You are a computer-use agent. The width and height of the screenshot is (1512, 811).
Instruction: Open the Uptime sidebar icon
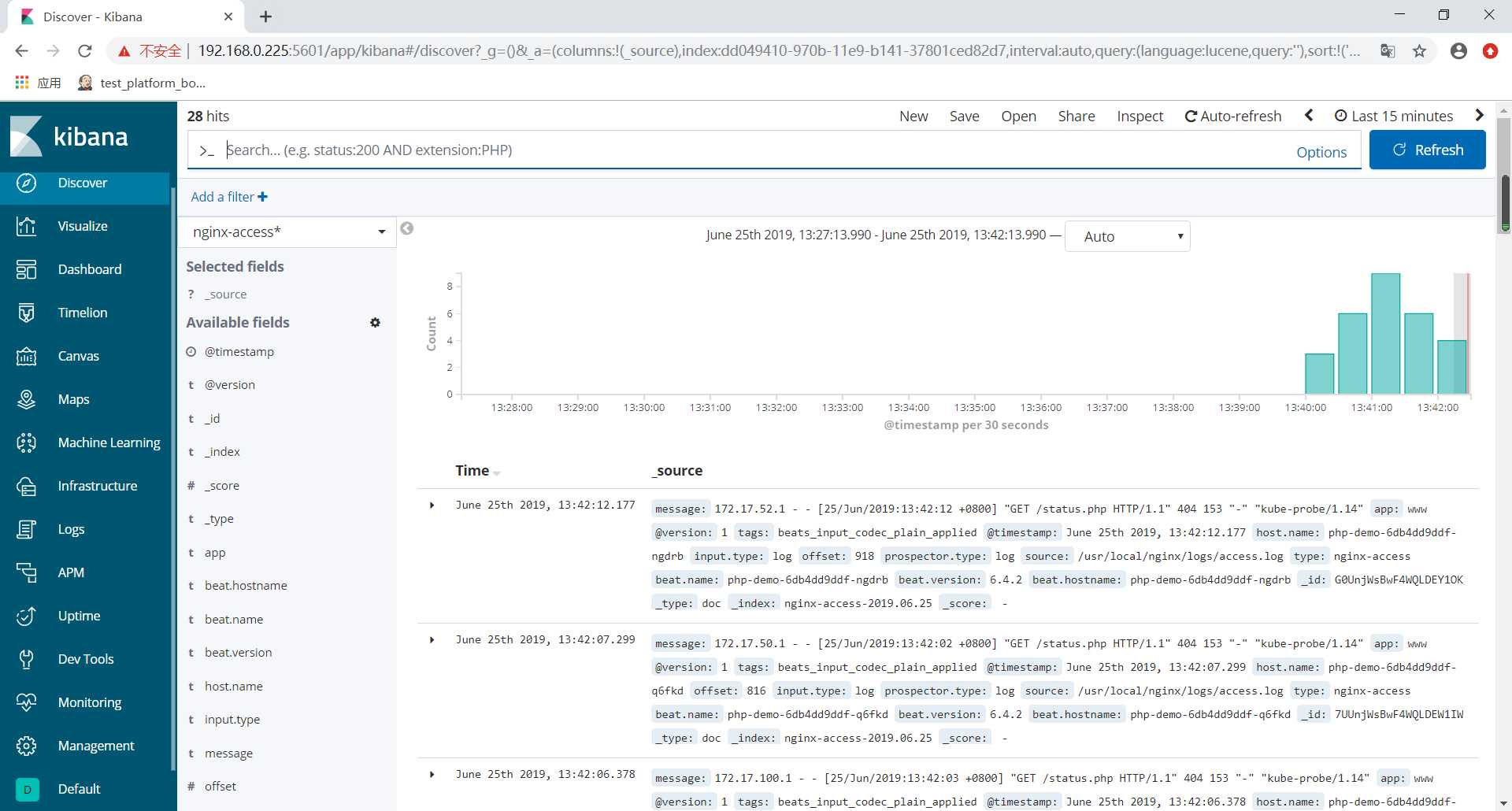[26, 616]
